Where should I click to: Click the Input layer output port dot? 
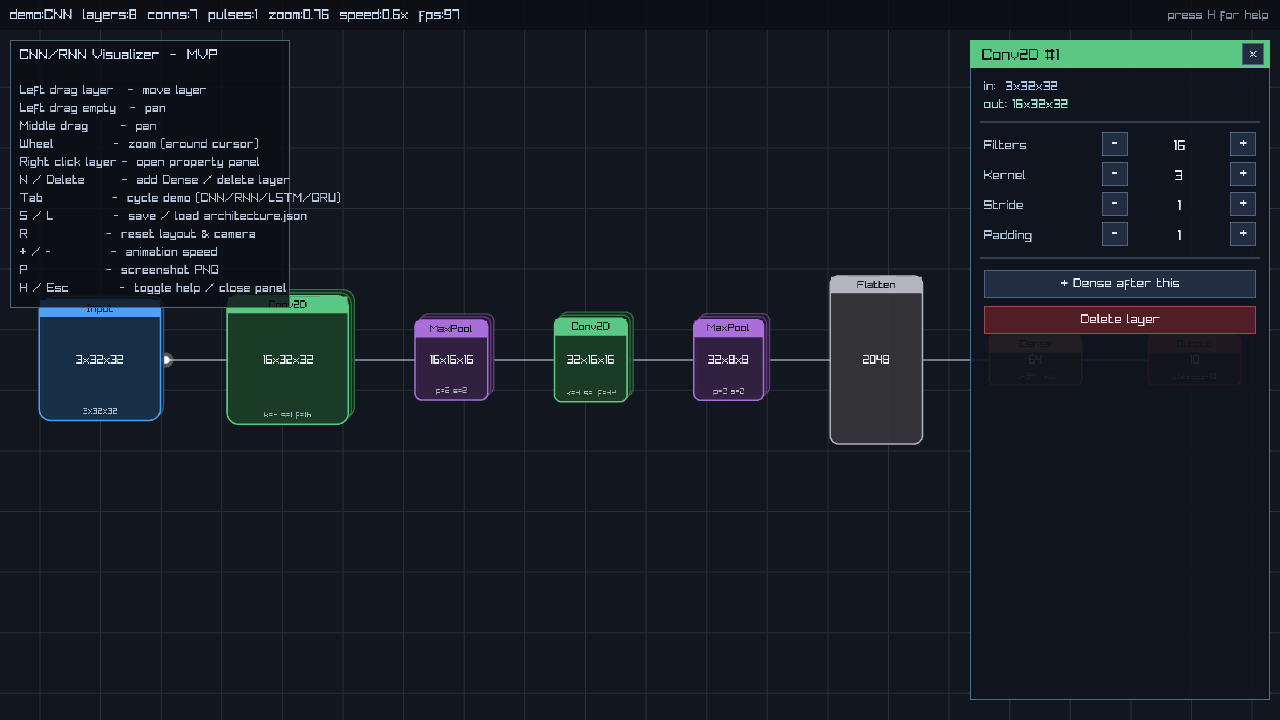(x=167, y=360)
